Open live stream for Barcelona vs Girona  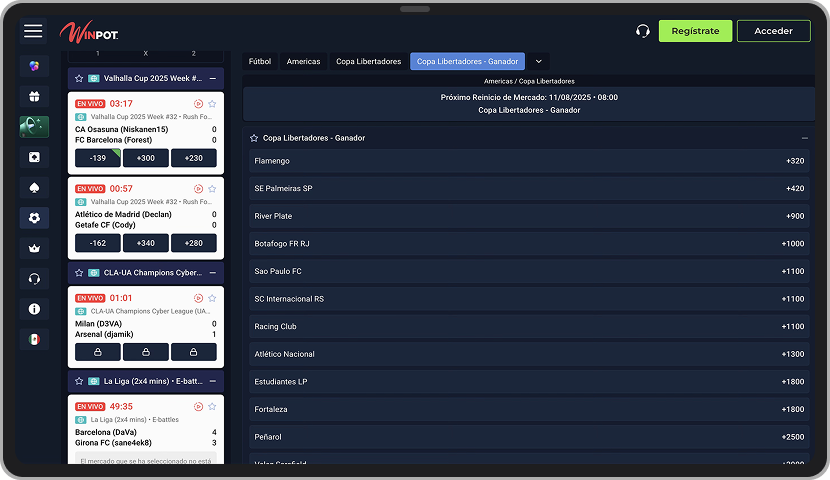(x=199, y=406)
